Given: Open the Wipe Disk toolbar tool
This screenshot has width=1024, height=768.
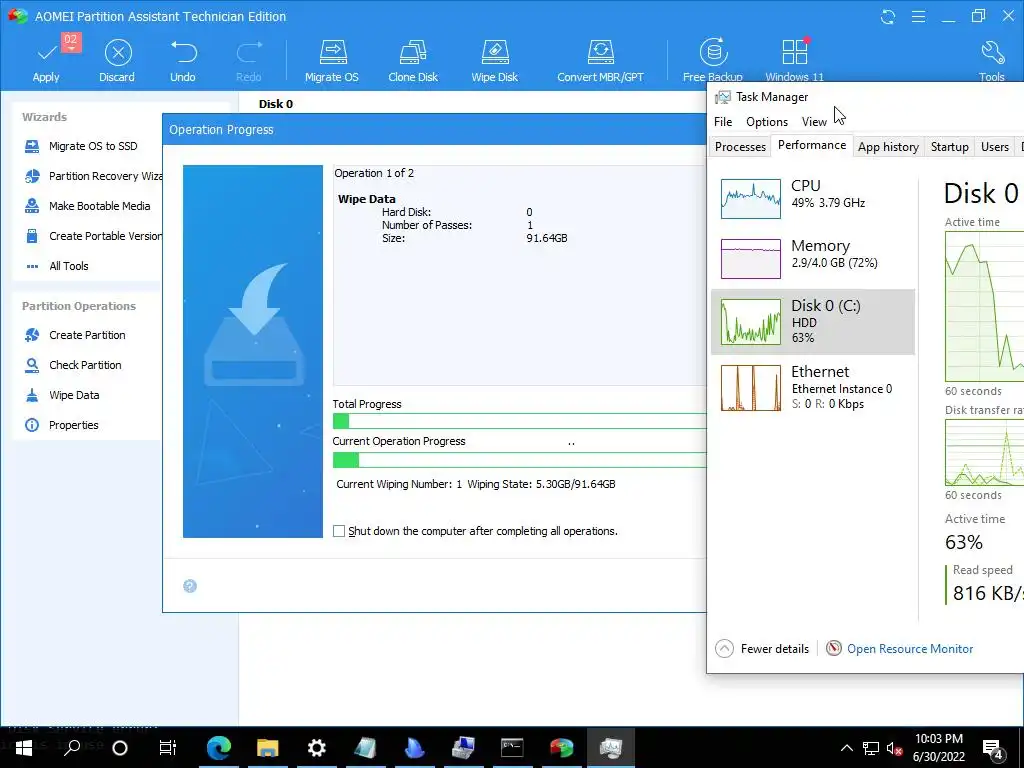Looking at the screenshot, I should 494,61.
